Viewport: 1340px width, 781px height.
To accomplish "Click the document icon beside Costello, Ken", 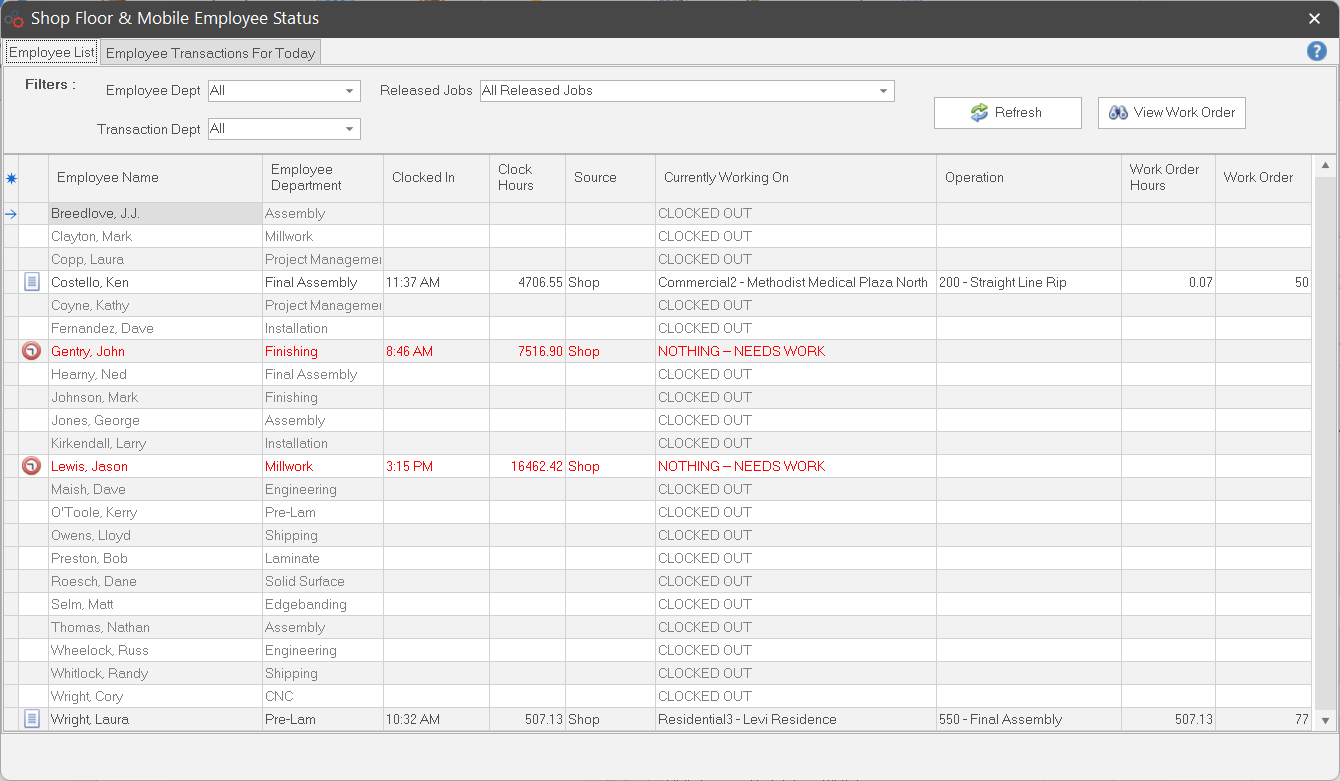I will tap(32, 282).
